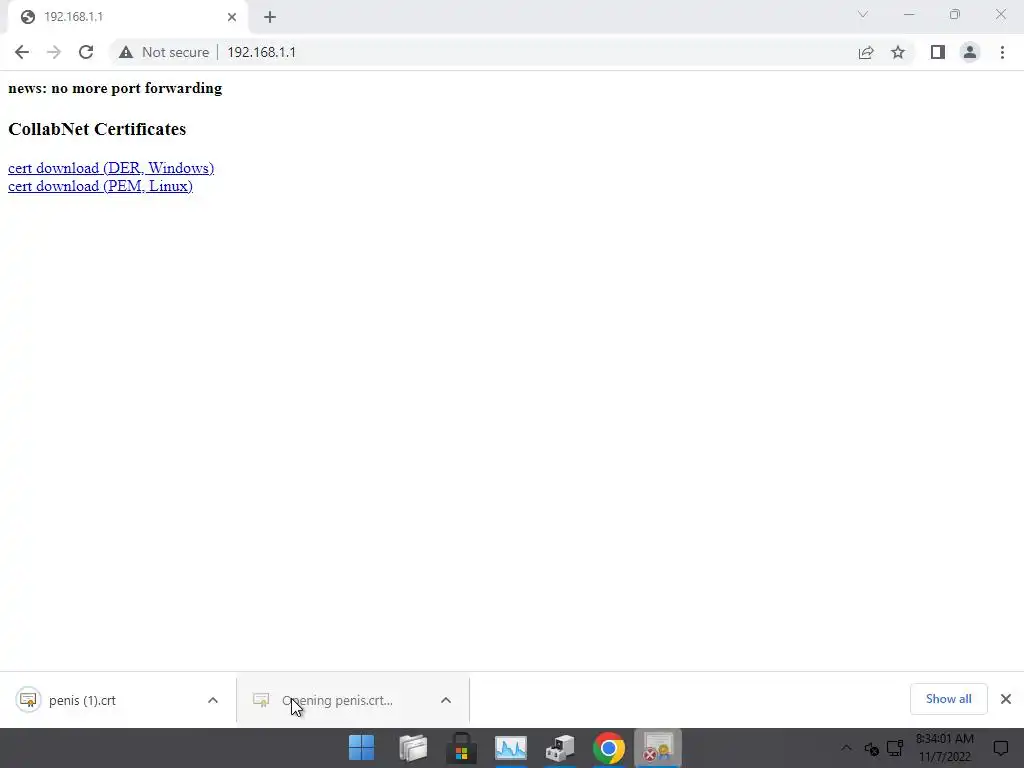The height and width of the screenshot is (768, 1024).
Task: Open the clock showing 8:34:01 AM
Action: click(x=944, y=748)
